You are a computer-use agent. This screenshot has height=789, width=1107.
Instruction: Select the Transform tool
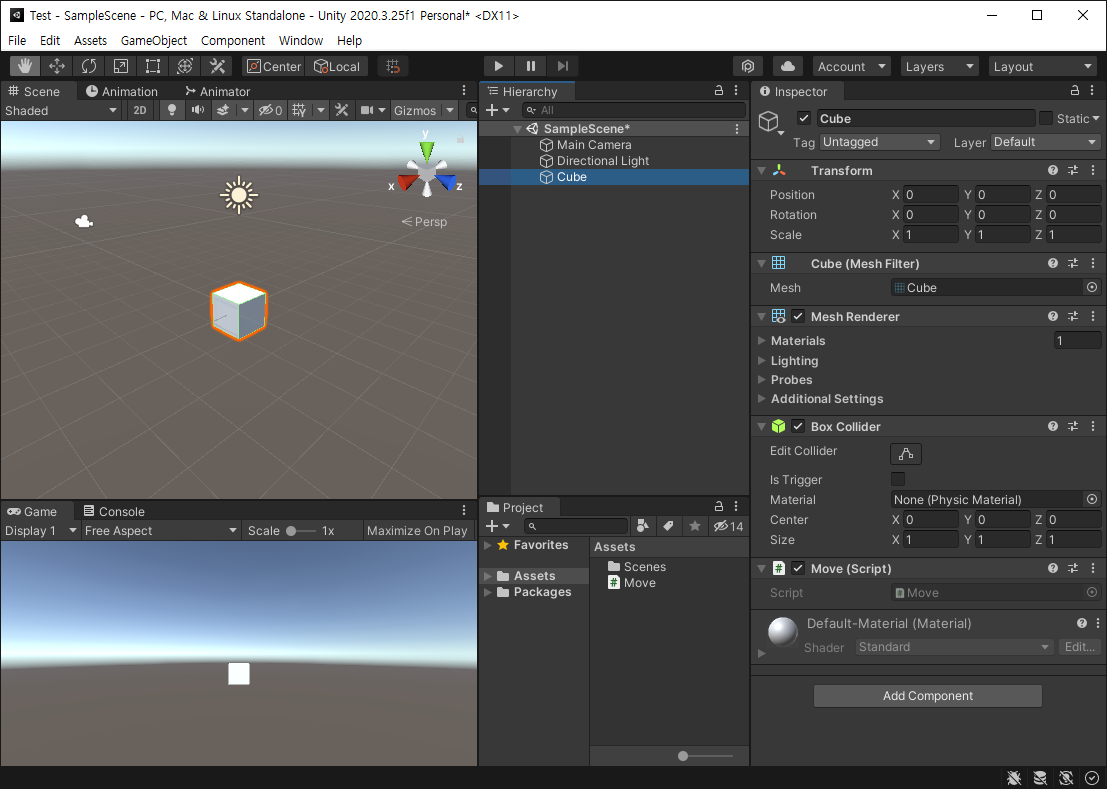click(185, 66)
